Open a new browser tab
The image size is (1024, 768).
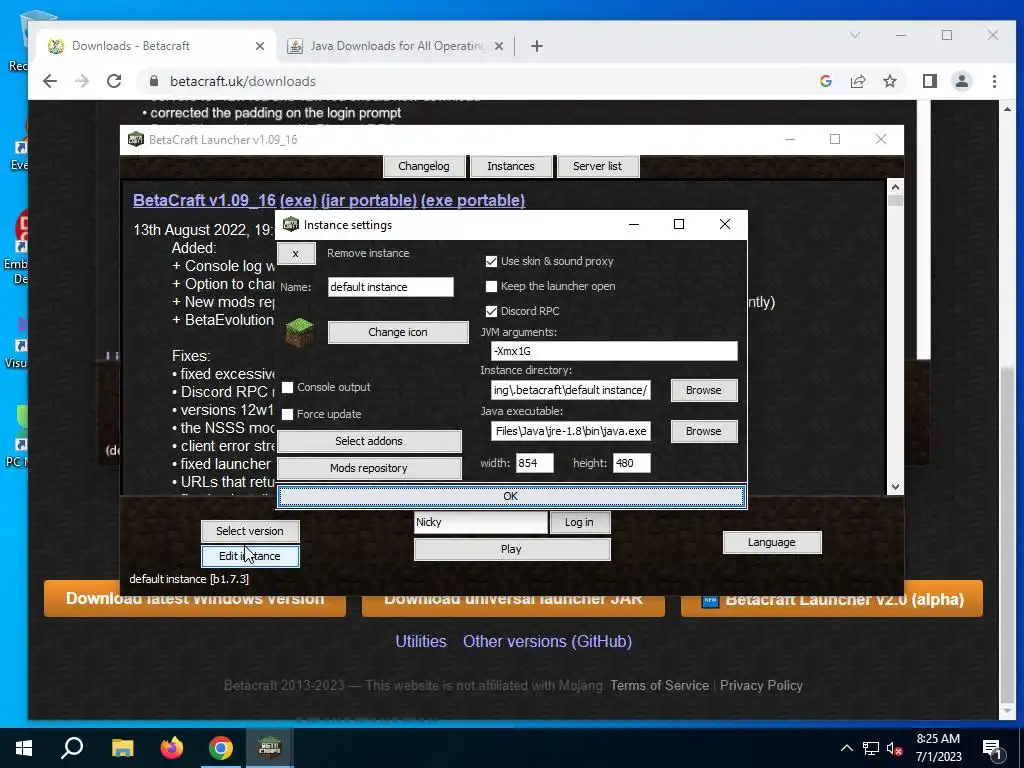point(537,46)
